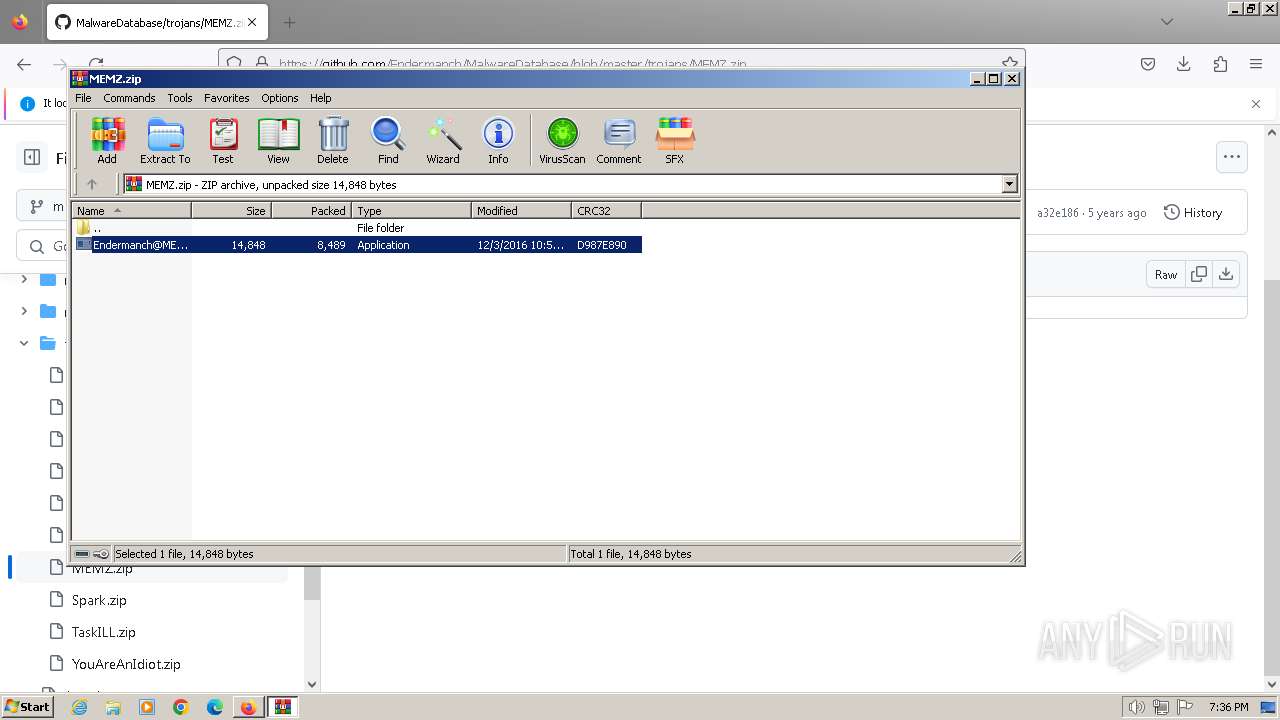This screenshot has height=720, width=1280.
Task: Select Spark.zip in the file tree
Action: [x=99, y=600]
